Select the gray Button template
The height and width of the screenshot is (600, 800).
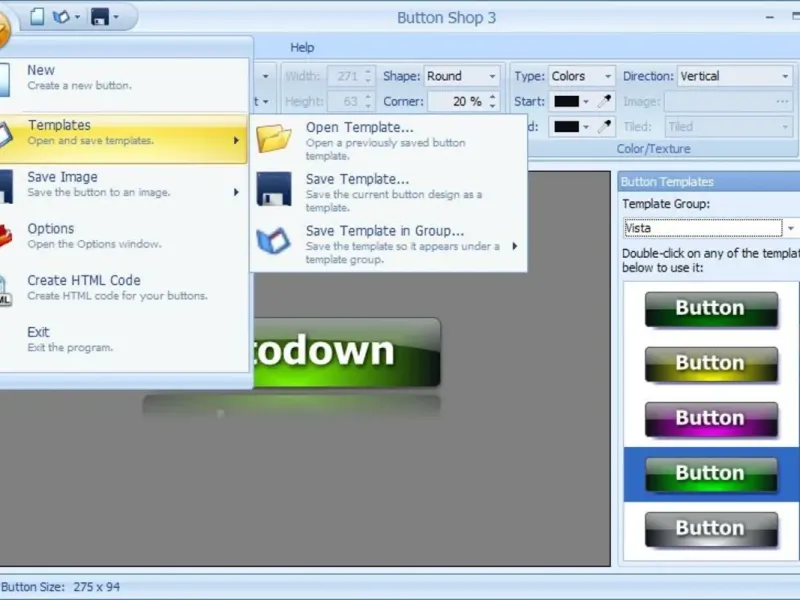tap(711, 530)
